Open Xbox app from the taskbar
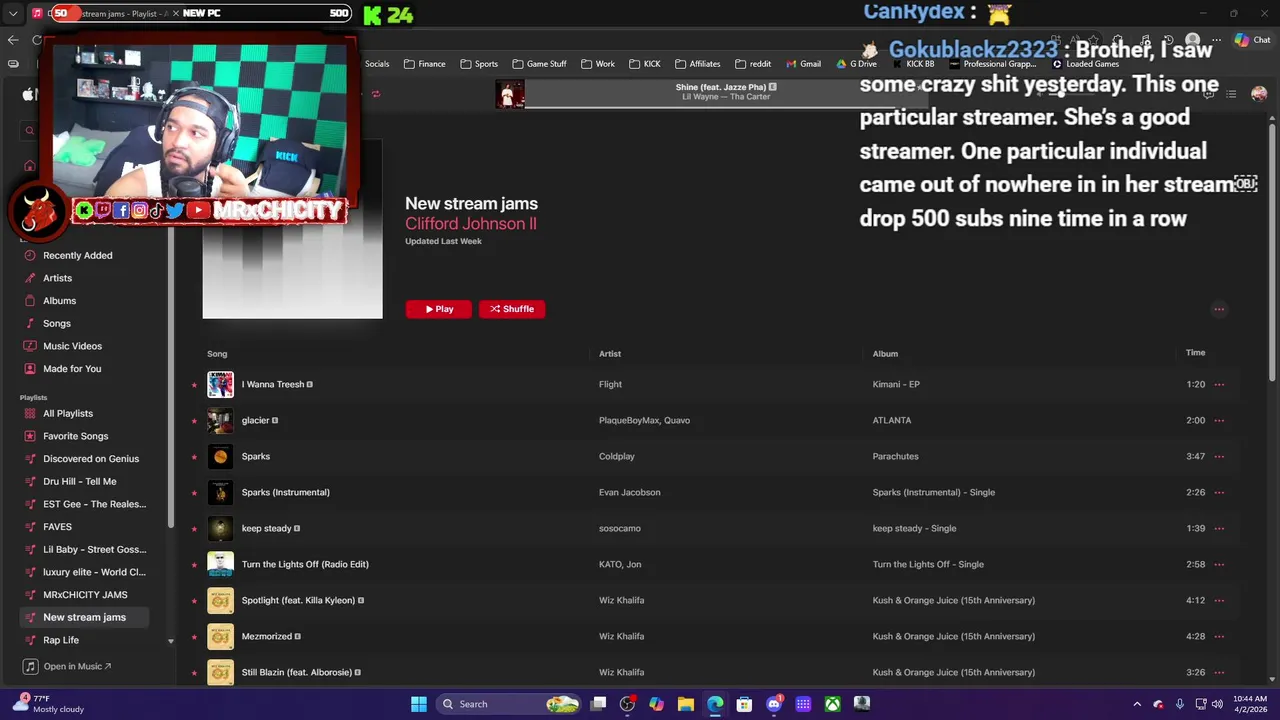This screenshot has height=720, width=1280. [x=832, y=704]
